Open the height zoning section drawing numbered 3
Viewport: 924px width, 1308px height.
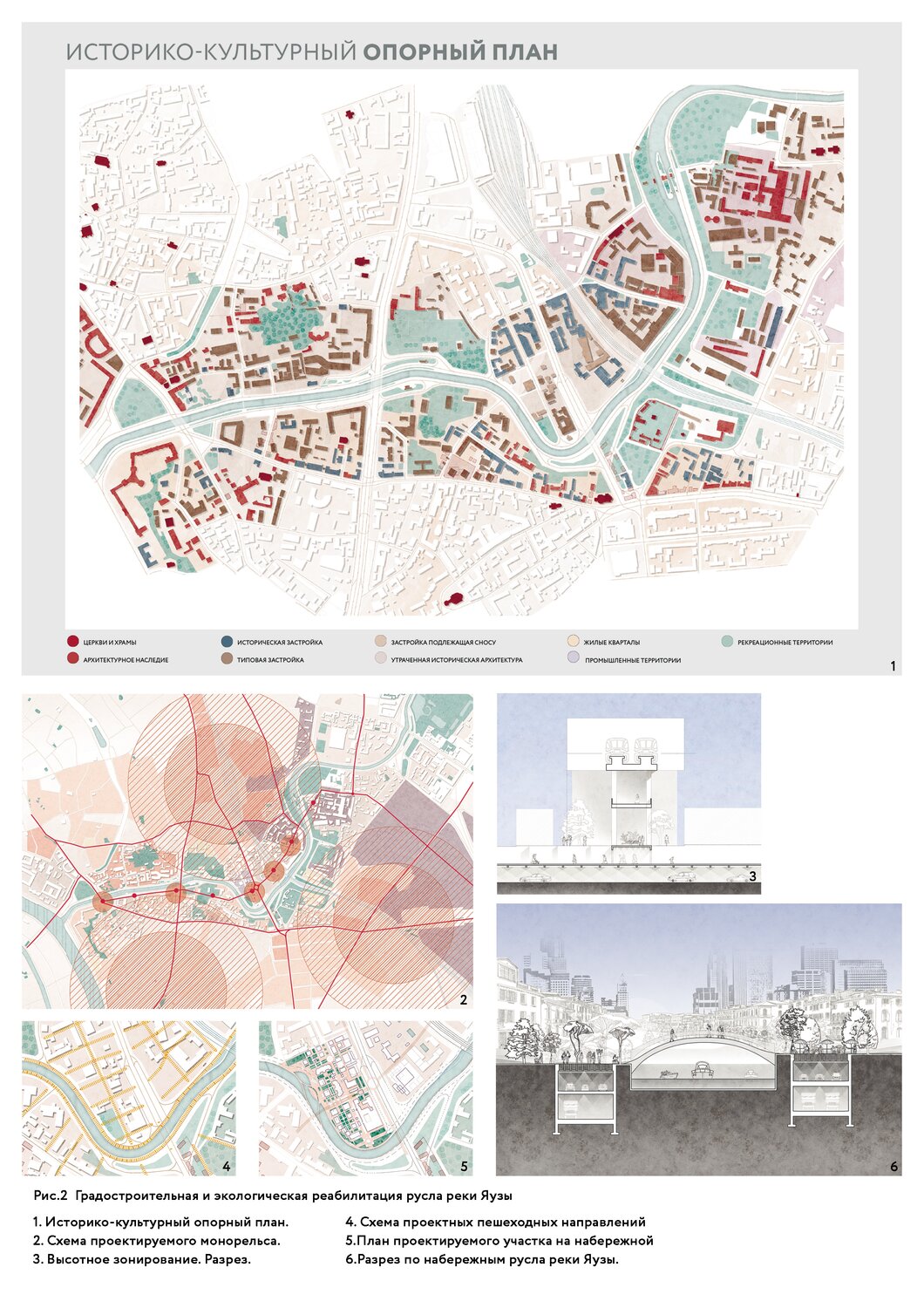coord(628,794)
